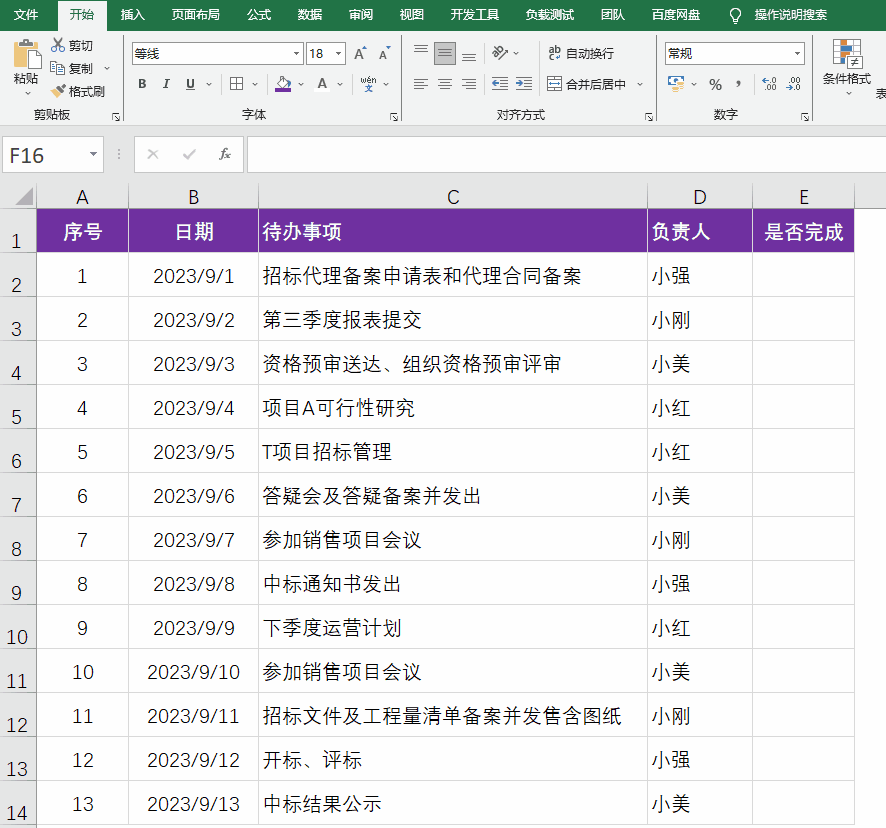Decrease indent icon

point(500,84)
